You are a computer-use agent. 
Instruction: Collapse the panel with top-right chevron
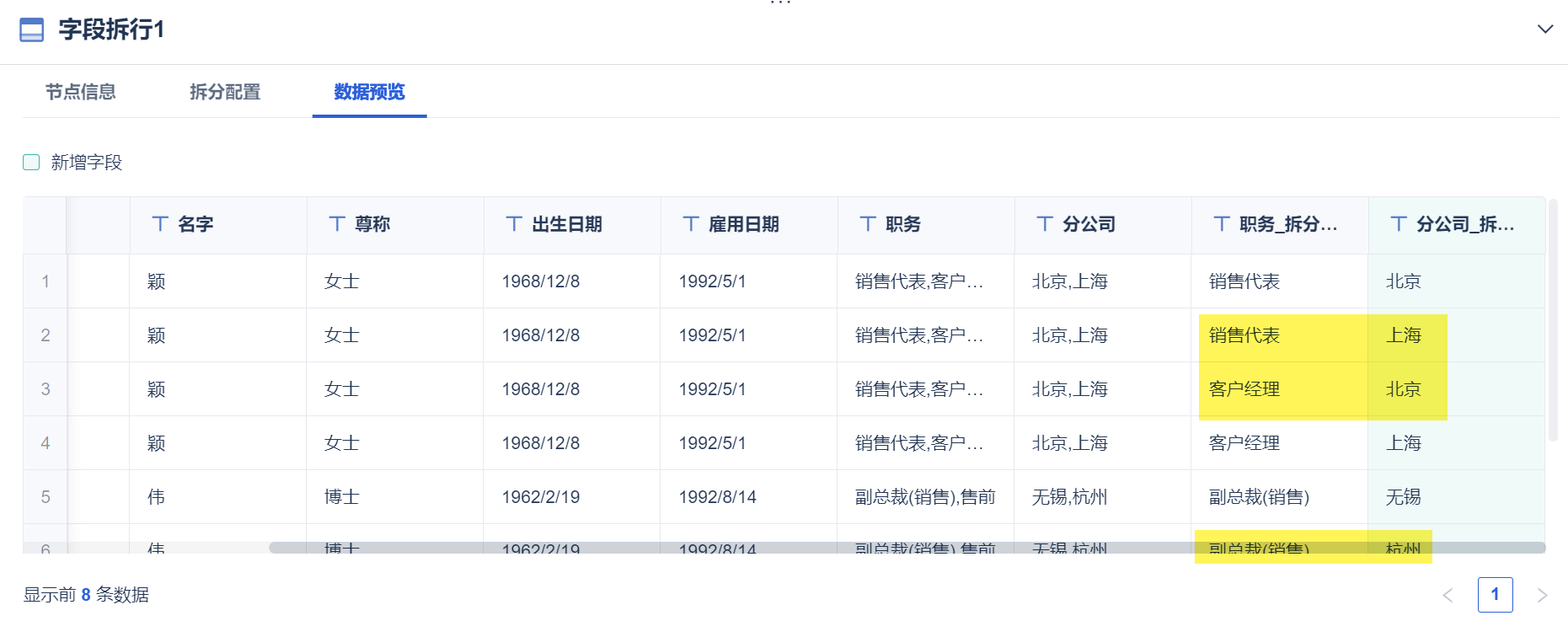tap(1545, 29)
